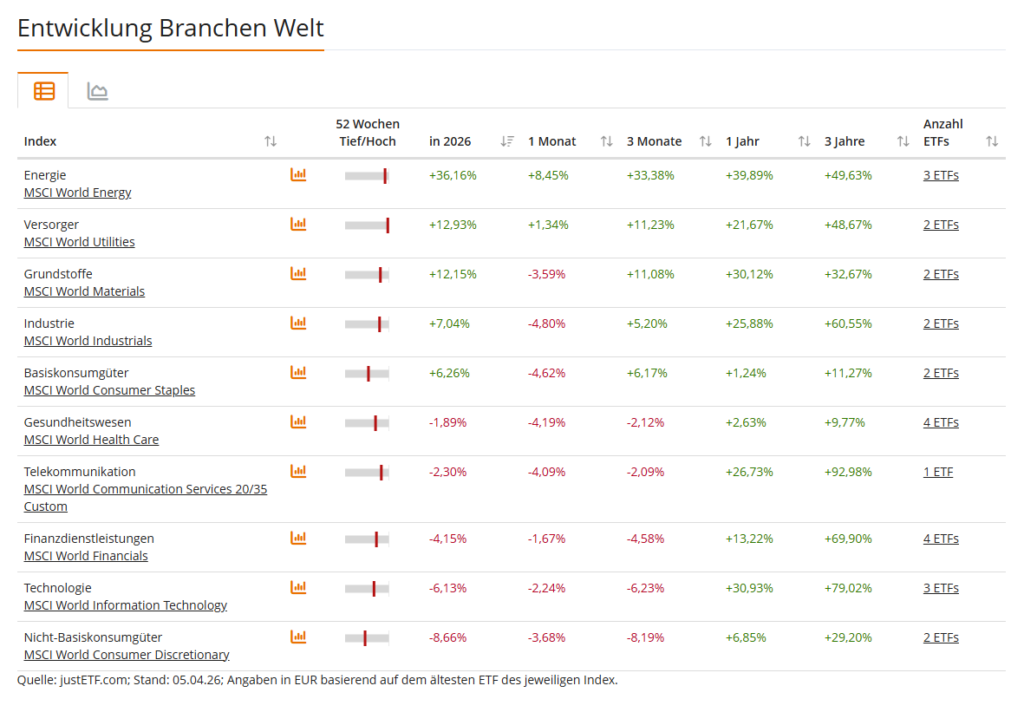Sort by Anzahl ETFs column arrows
1024x712 pixels.
(x=991, y=142)
